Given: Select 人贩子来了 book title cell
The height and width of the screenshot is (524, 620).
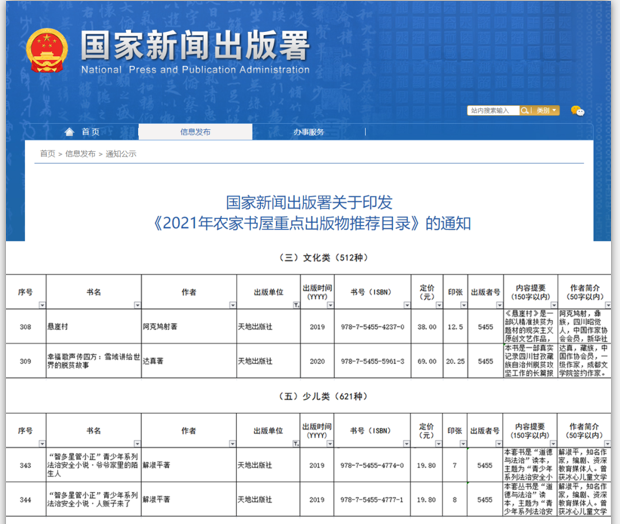Looking at the screenshot, I should (94, 499).
